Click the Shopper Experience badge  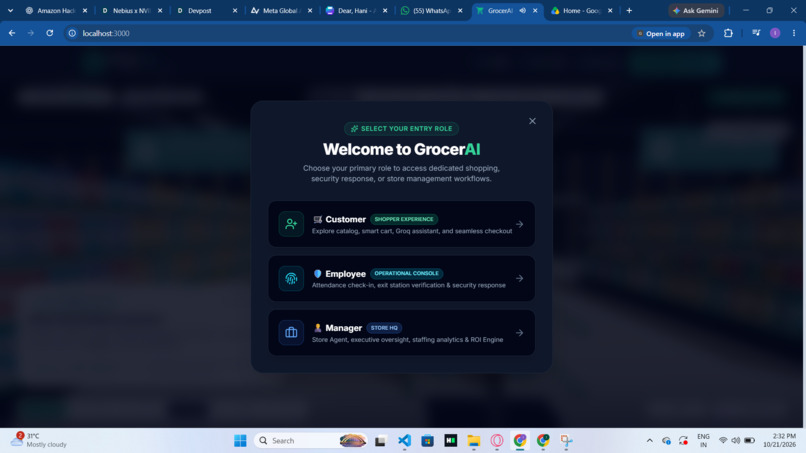tap(404, 219)
